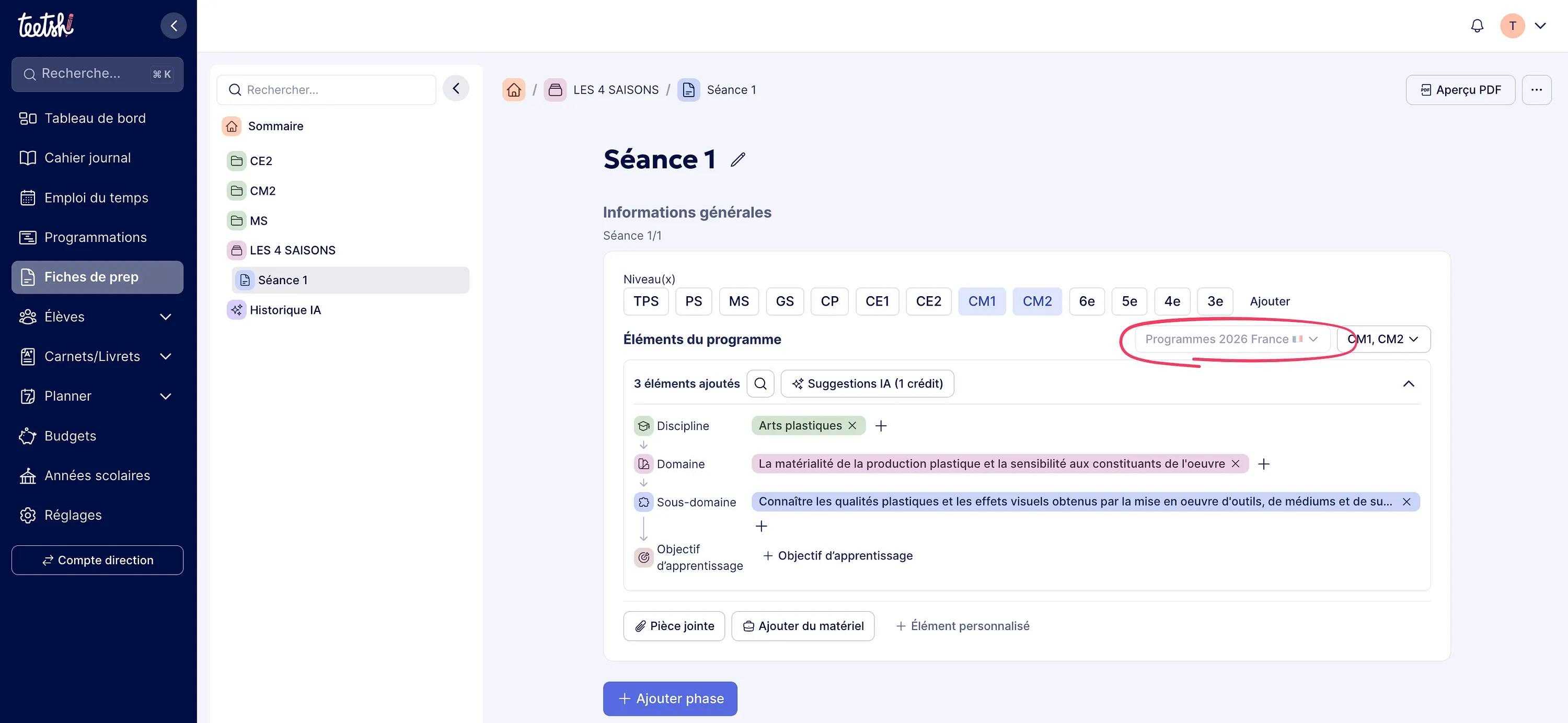Deselect the CM1 level
The image size is (1568, 723).
pos(982,302)
